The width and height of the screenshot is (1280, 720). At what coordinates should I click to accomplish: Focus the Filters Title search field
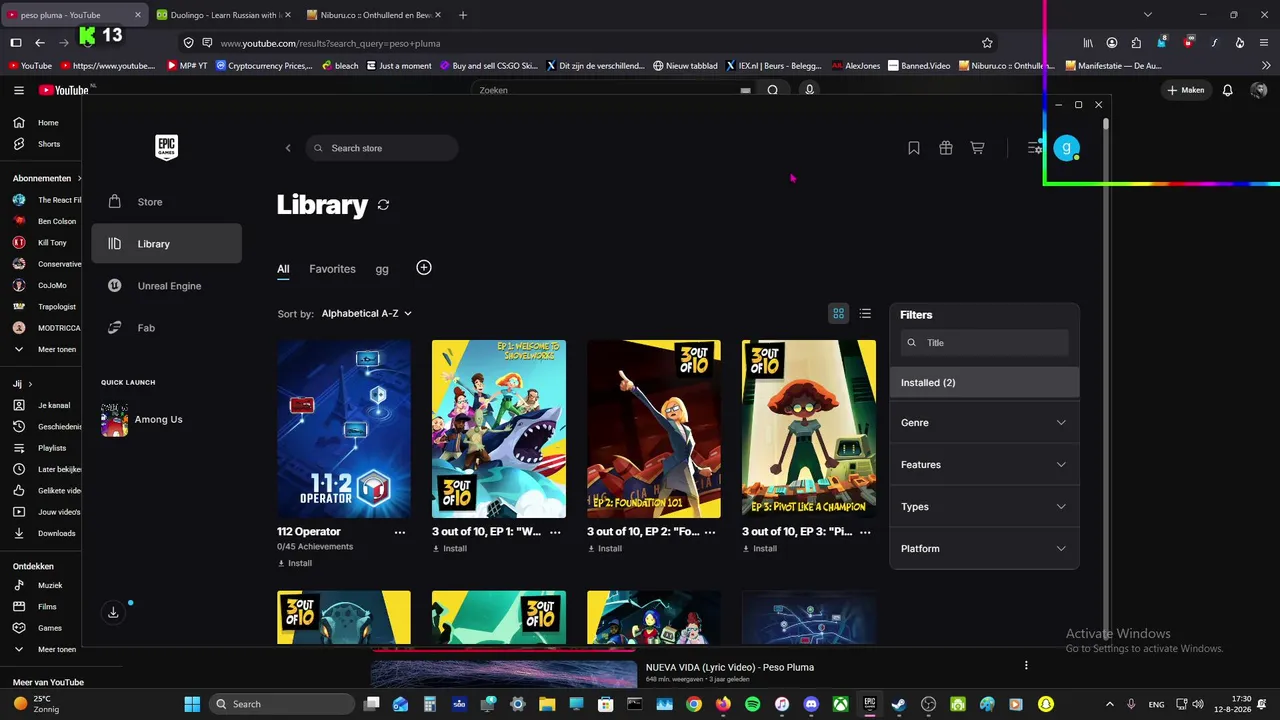click(x=984, y=343)
